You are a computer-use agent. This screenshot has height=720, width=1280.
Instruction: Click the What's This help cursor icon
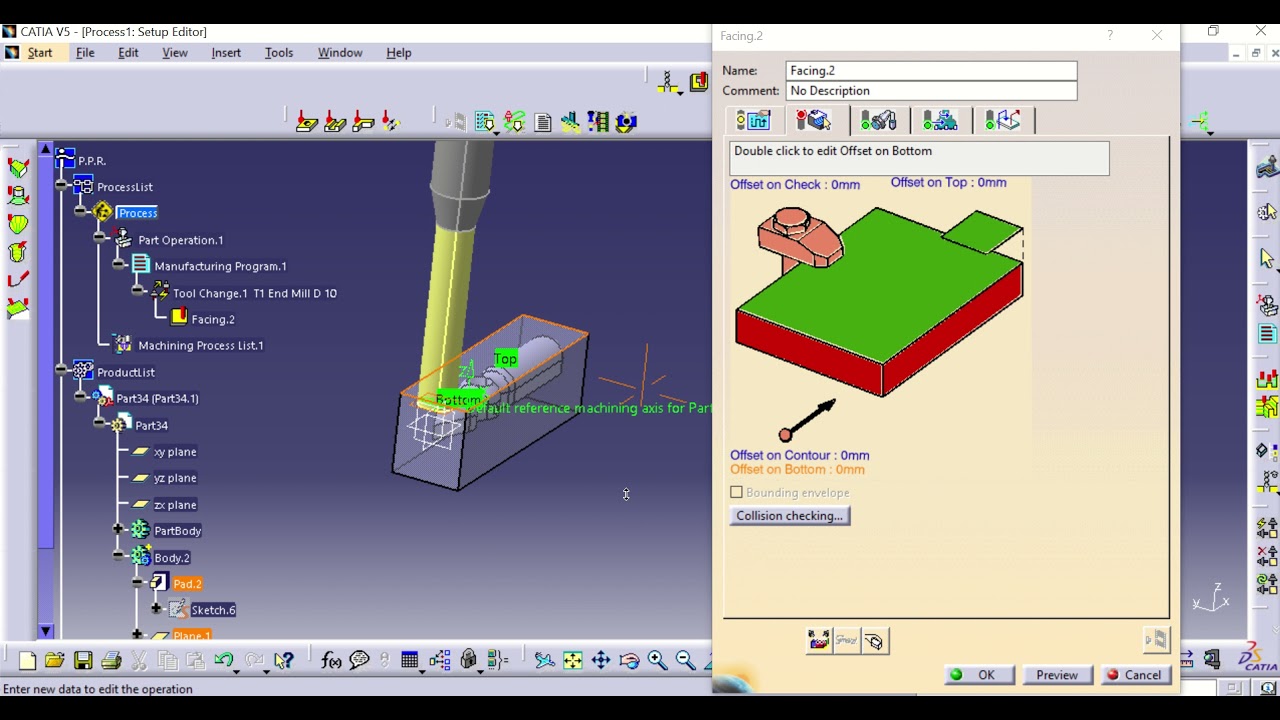coord(284,660)
